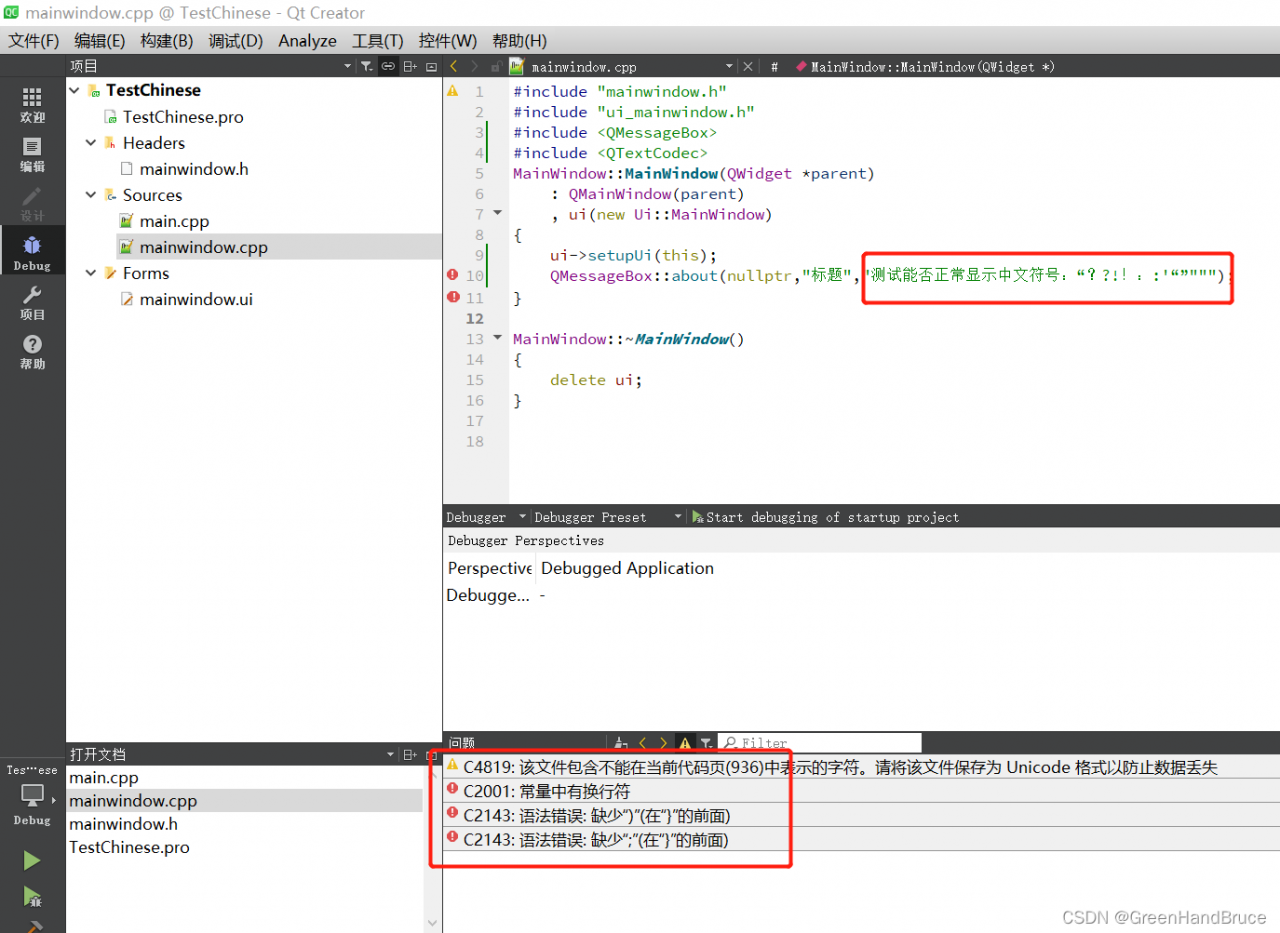Go forward in editor navigation history
Viewport: 1280px width, 933px height.
tap(475, 66)
